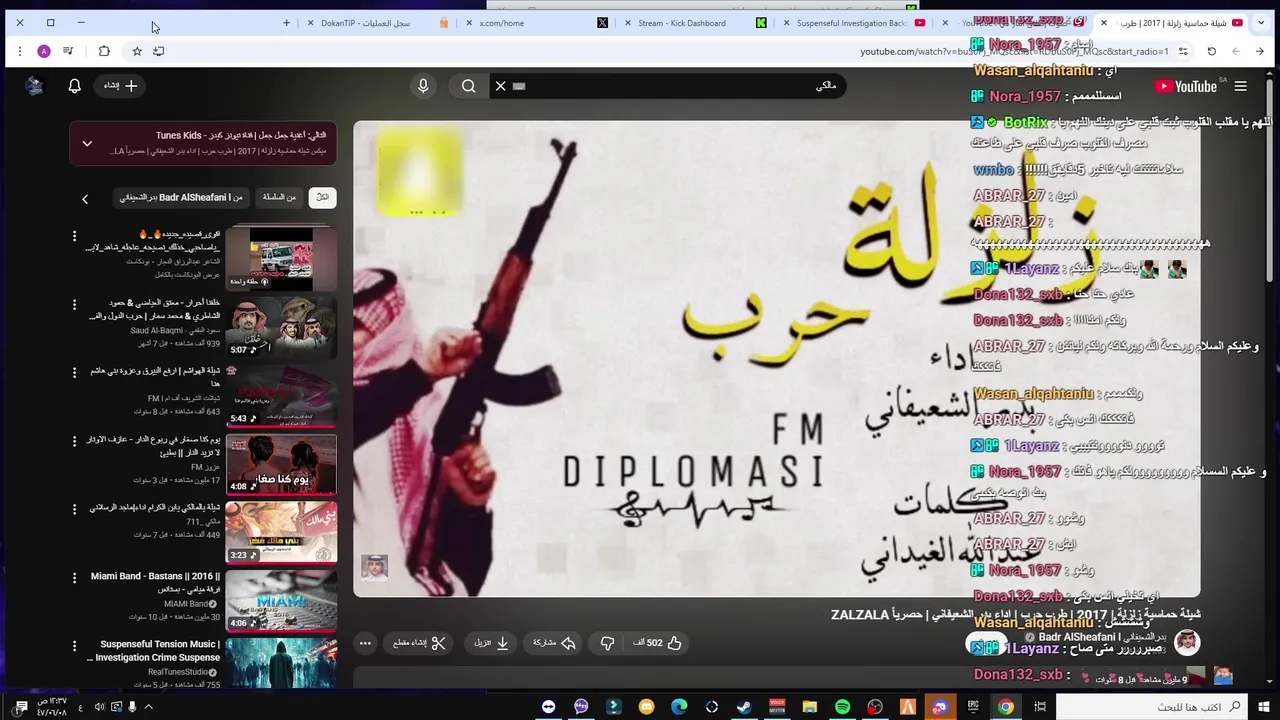Image resolution: width=1280 pixels, height=720 pixels.
Task: Switch to Suspenseful Investigation tab
Action: [854, 23]
